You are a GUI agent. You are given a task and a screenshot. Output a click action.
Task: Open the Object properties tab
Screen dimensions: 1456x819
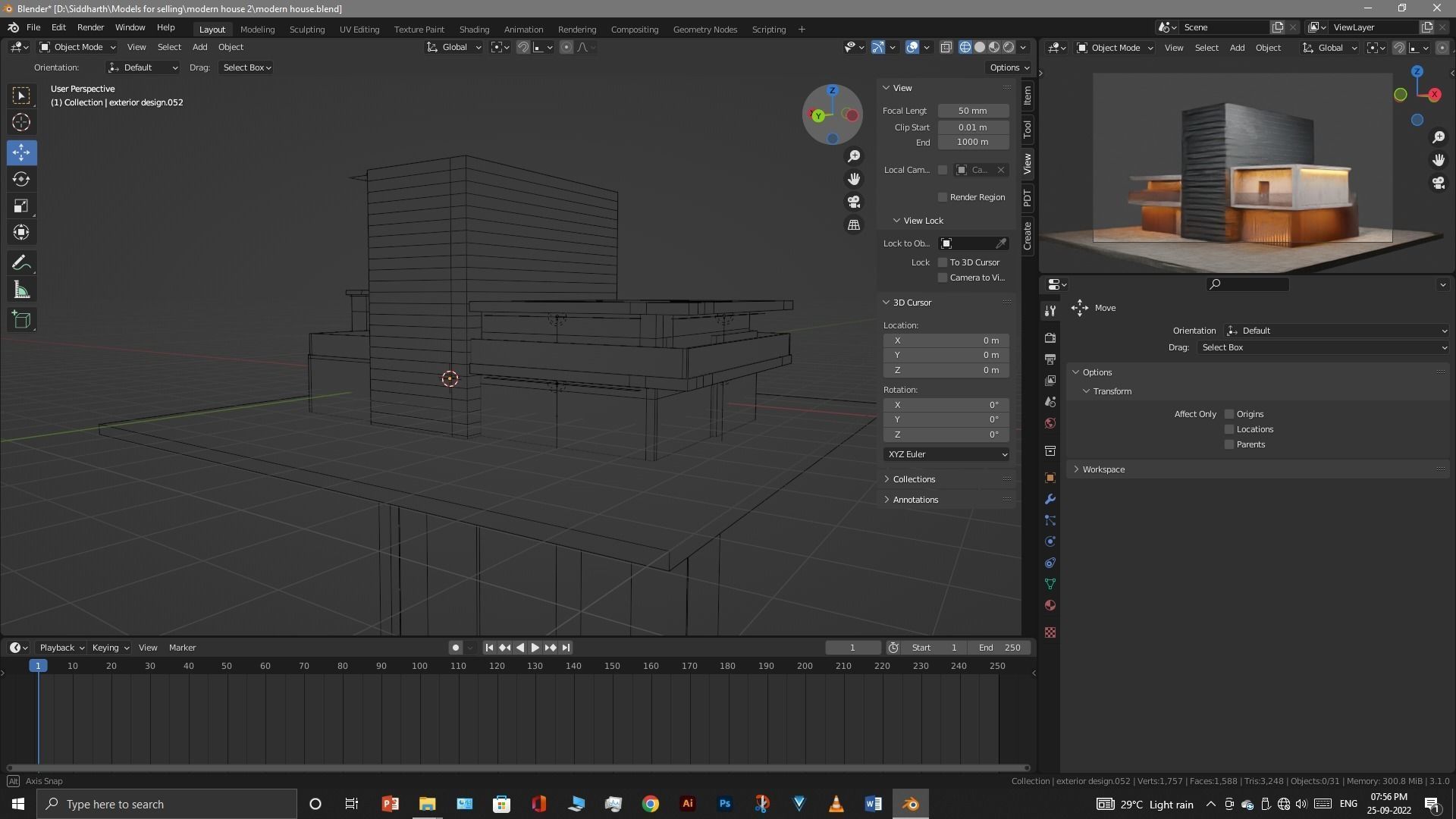click(x=1050, y=478)
